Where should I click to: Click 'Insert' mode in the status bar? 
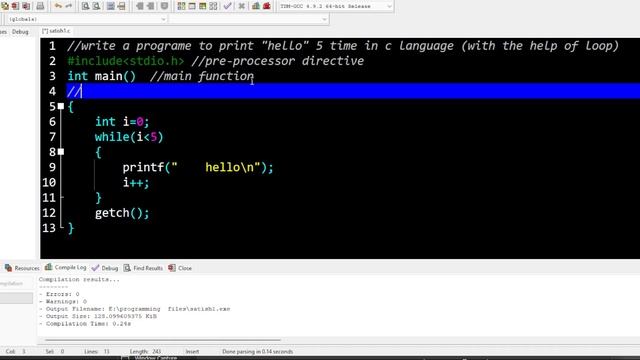pos(192,351)
